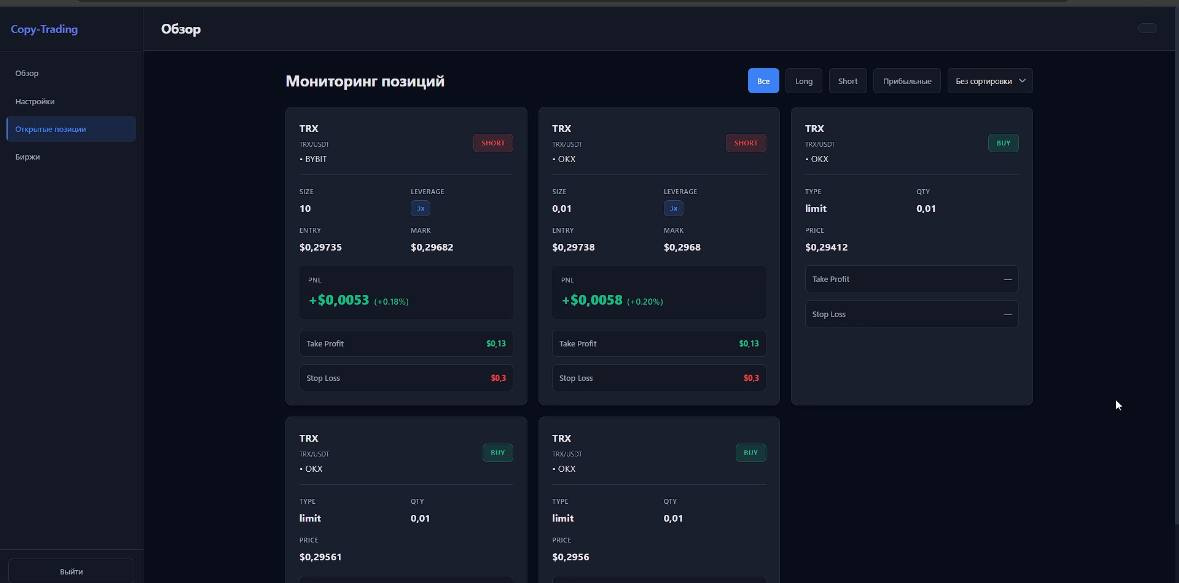1179x583 pixels.
Task: Click the empty Stop Loss row on the $0,29412 card
Action: tap(911, 314)
